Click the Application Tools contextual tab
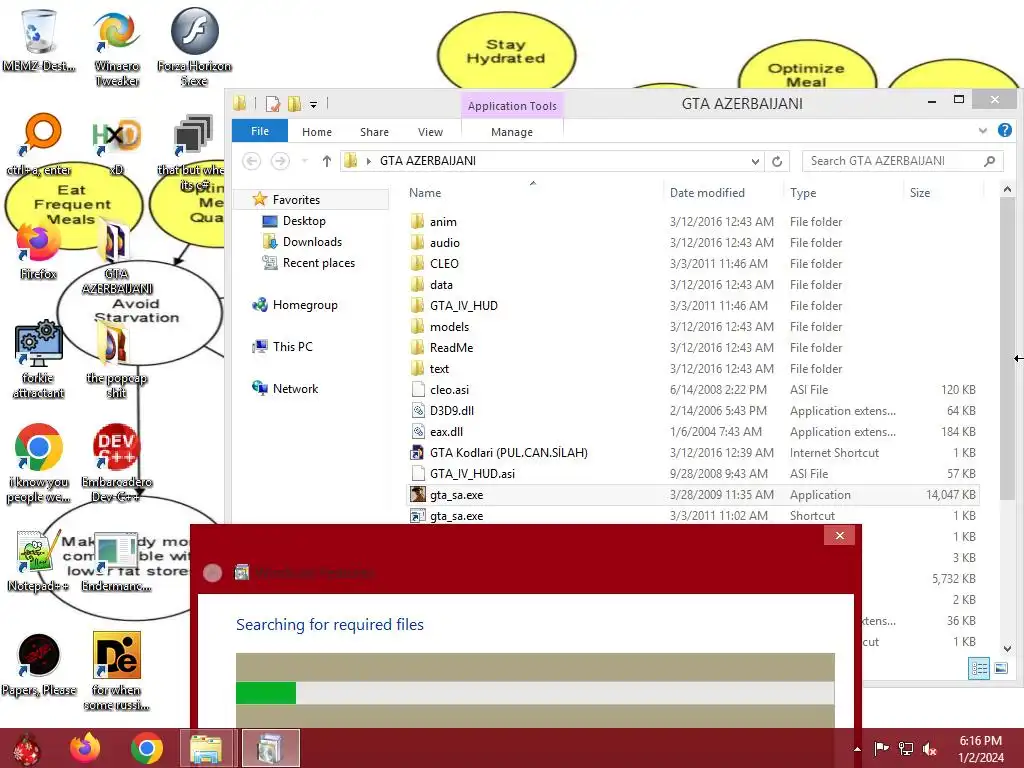Image resolution: width=1024 pixels, height=768 pixels. (x=512, y=106)
